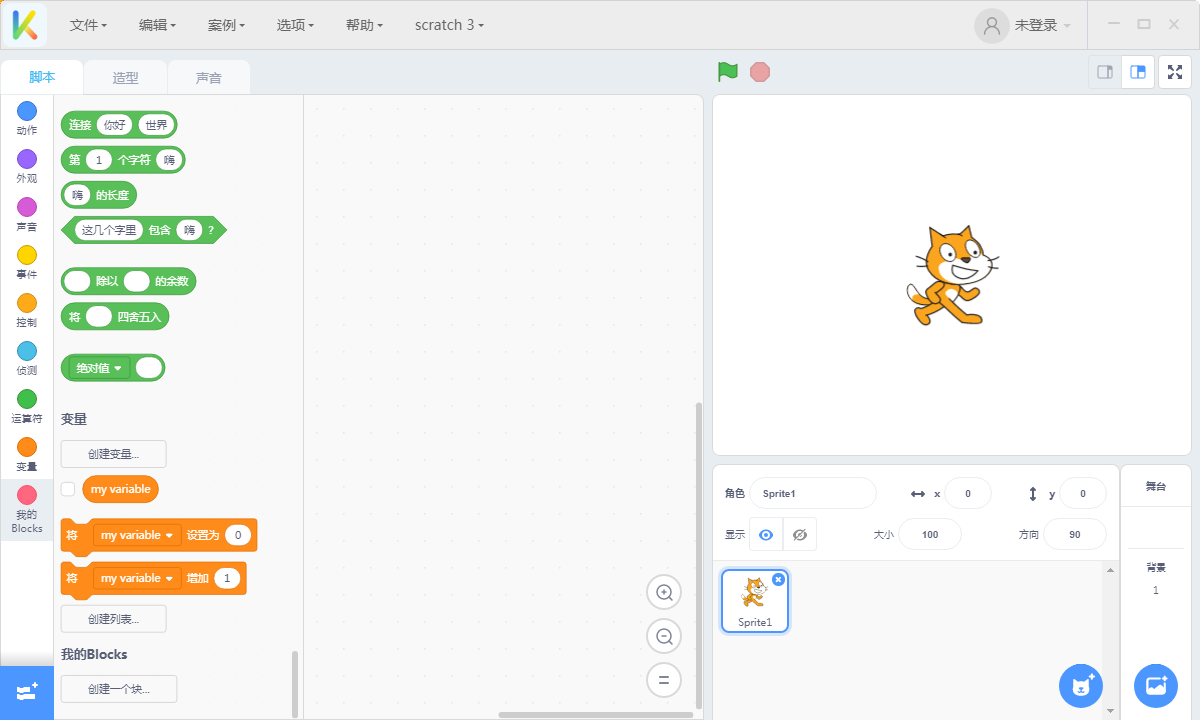Select the 外观 looks category circle
Screen dimensions: 1200x720
(x=27, y=159)
